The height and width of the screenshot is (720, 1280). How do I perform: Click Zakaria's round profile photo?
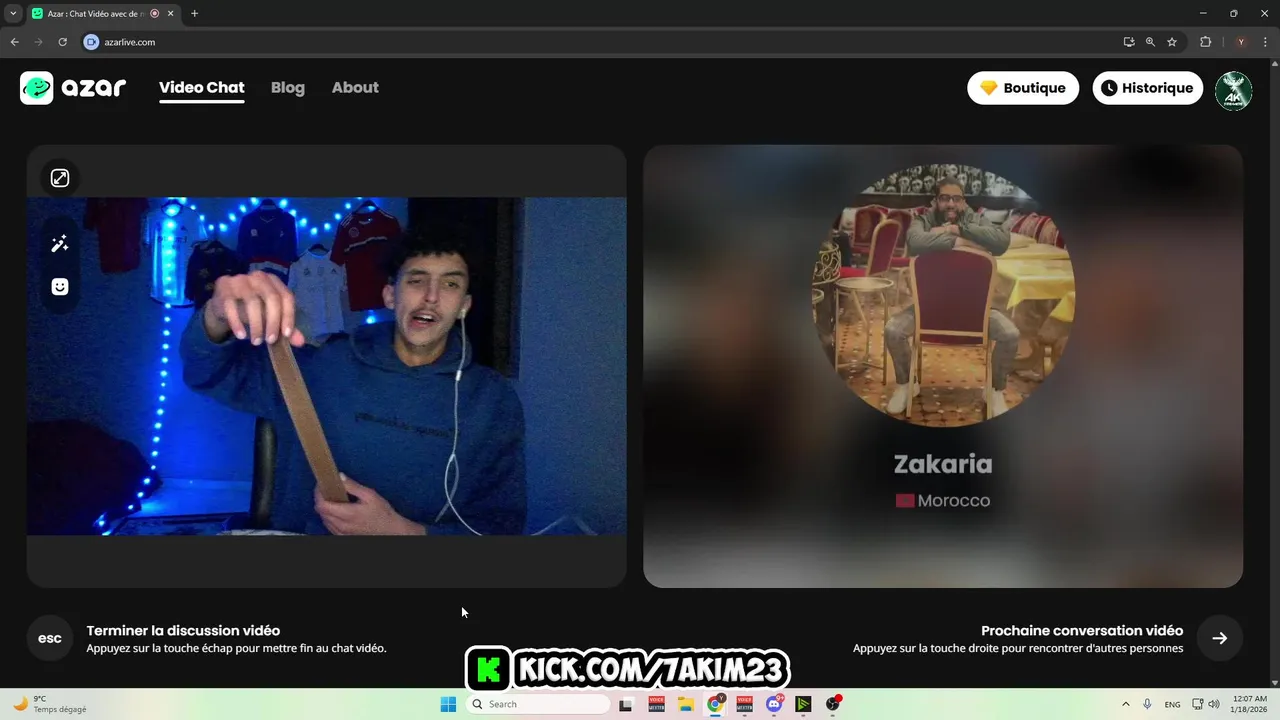click(943, 295)
